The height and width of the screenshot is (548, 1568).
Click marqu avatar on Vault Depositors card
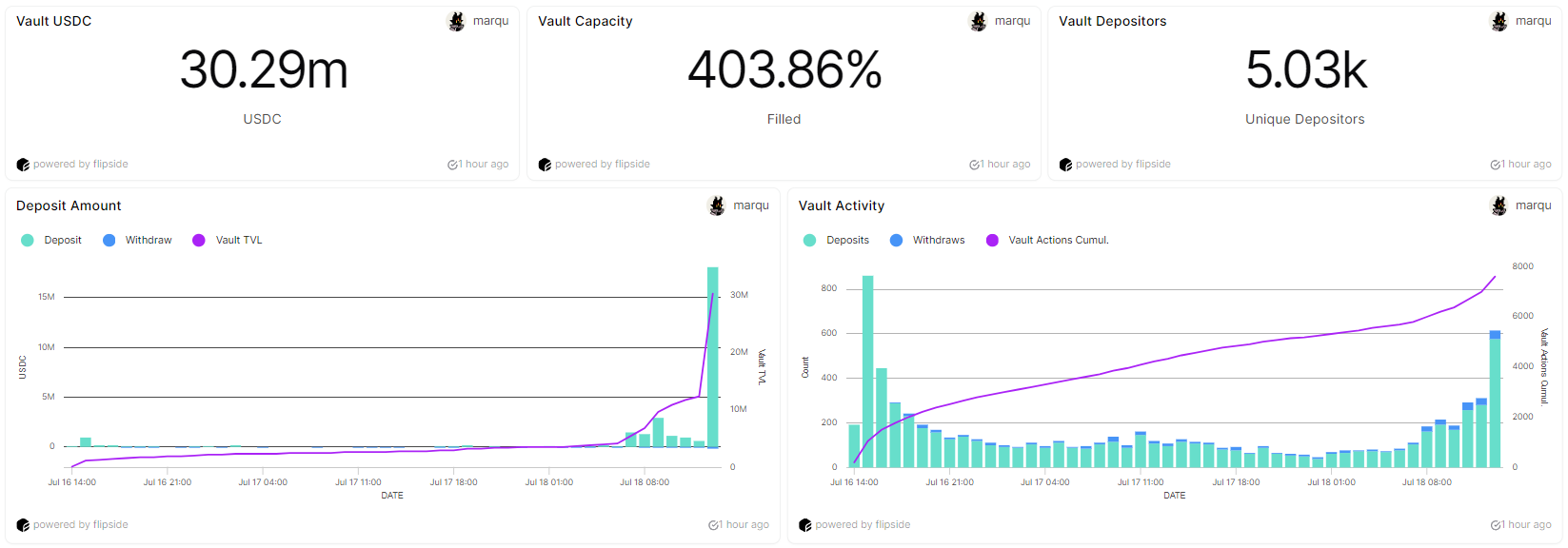(1499, 21)
